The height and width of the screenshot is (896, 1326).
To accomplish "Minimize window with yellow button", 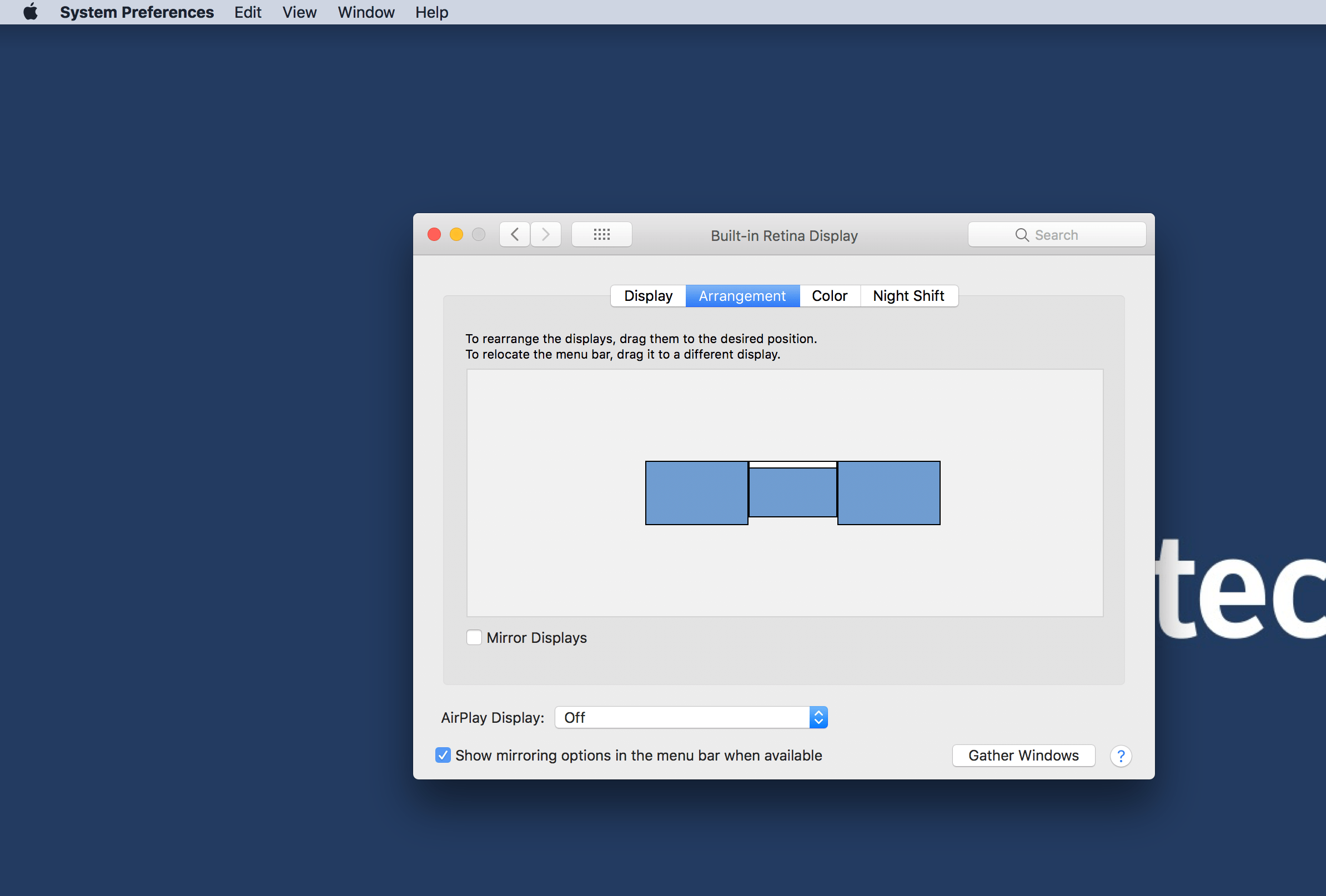I will coord(456,234).
